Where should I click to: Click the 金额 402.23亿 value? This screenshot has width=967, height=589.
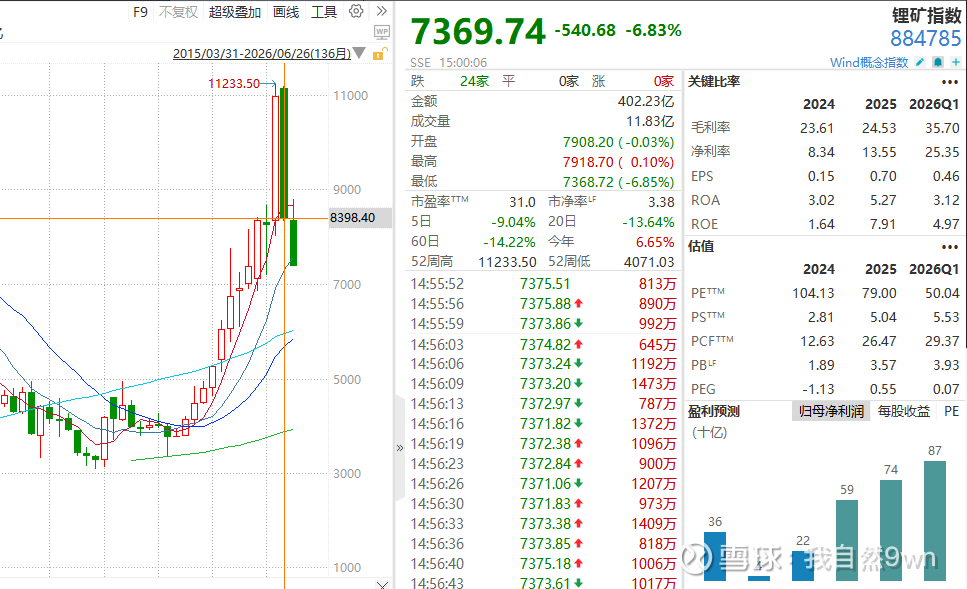[x=646, y=101]
